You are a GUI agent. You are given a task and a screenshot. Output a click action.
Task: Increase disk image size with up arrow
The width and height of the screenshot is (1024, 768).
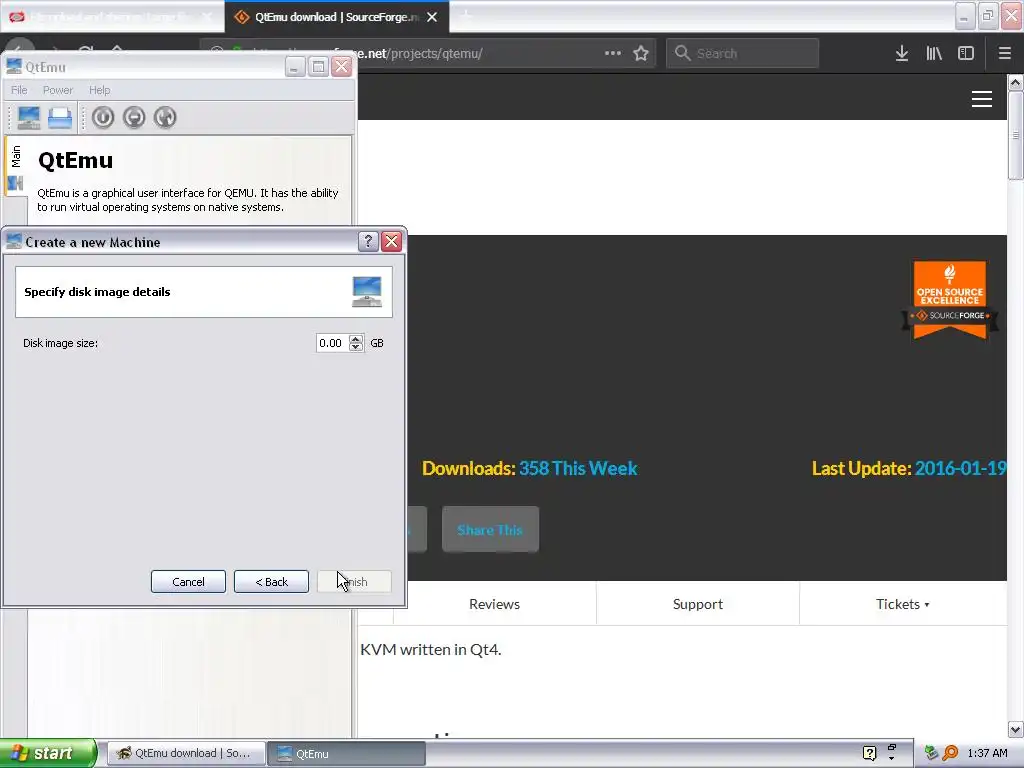tap(356, 339)
